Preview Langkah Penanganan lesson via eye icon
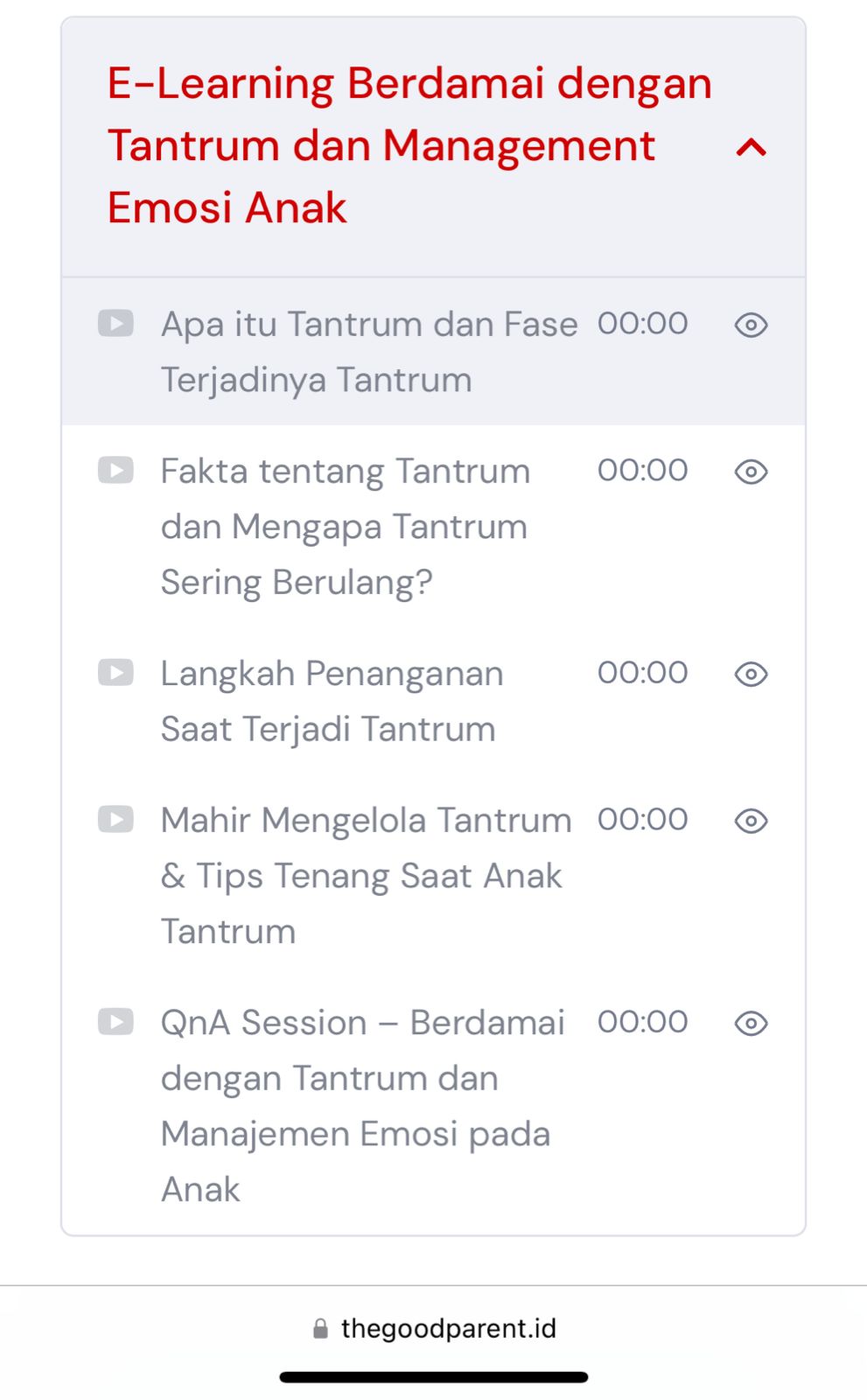Screen dimensions: 867x1400 tap(751, 675)
